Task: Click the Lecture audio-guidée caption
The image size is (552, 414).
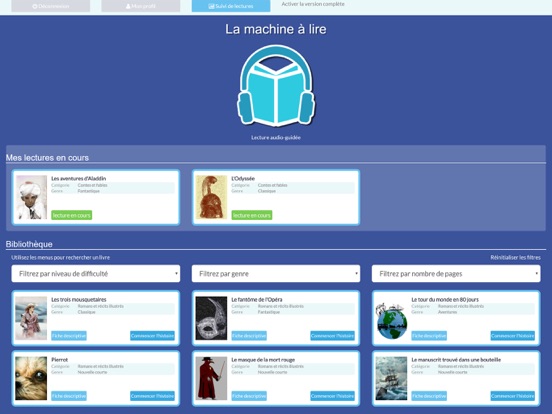Action: [x=276, y=138]
